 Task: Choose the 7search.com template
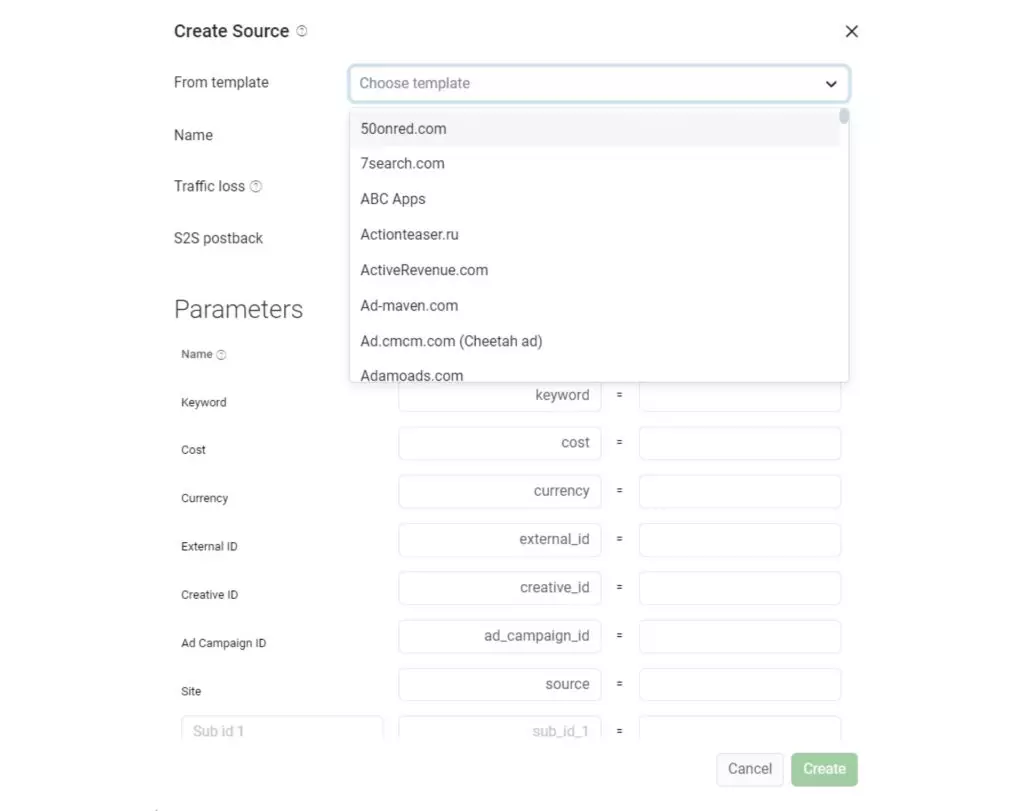point(403,163)
